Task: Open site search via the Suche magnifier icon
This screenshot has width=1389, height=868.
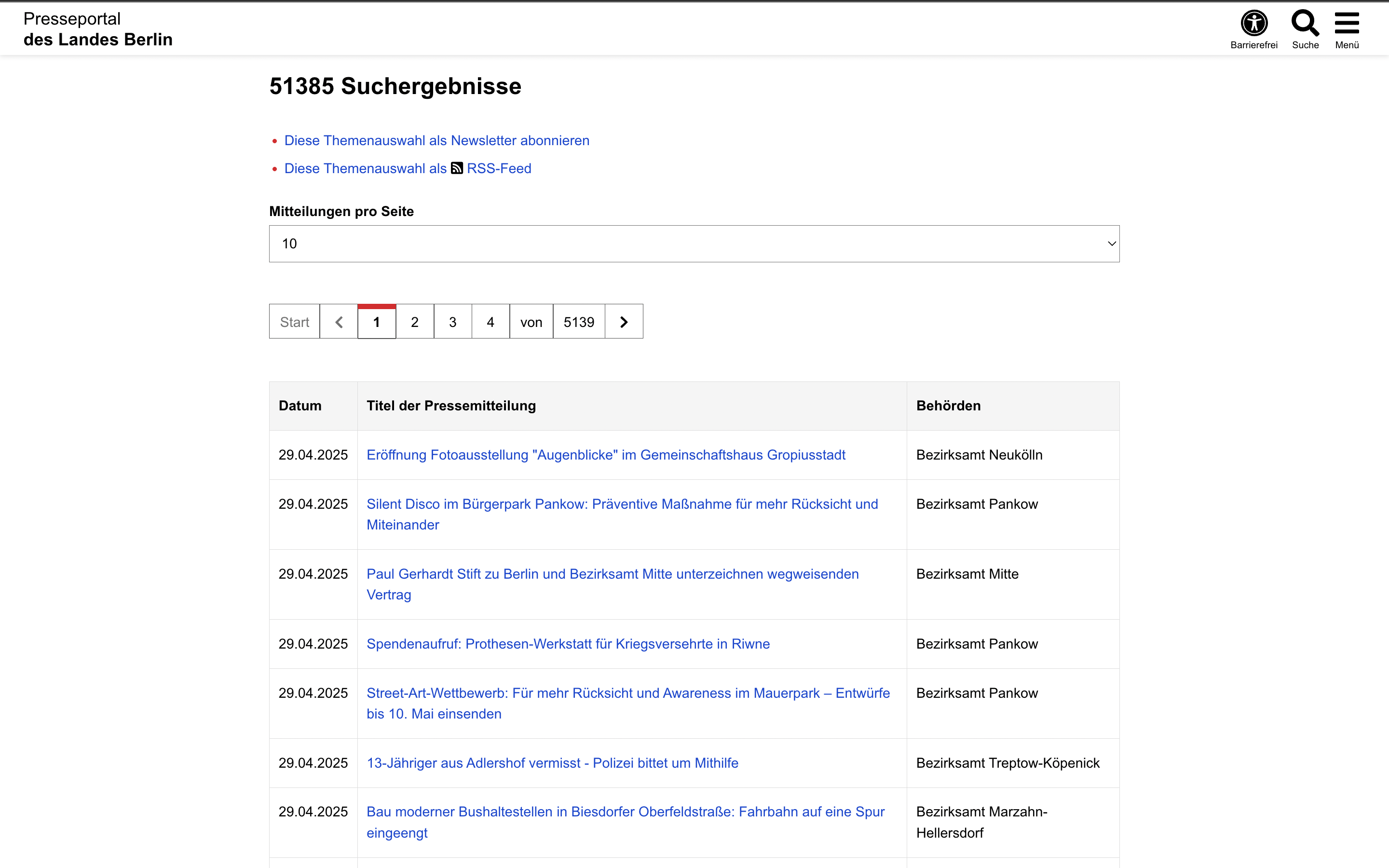Action: coord(1305,24)
